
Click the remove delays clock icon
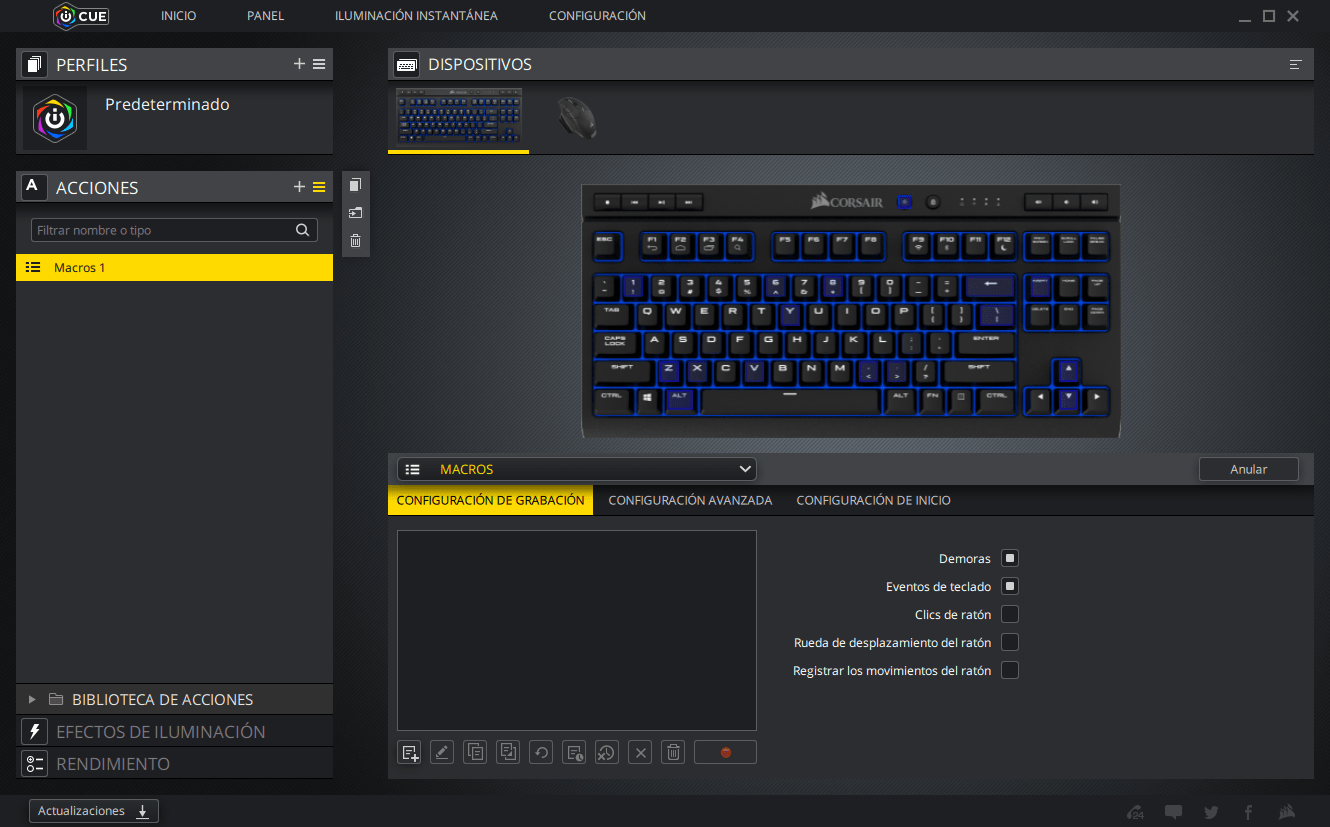coord(607,753)
